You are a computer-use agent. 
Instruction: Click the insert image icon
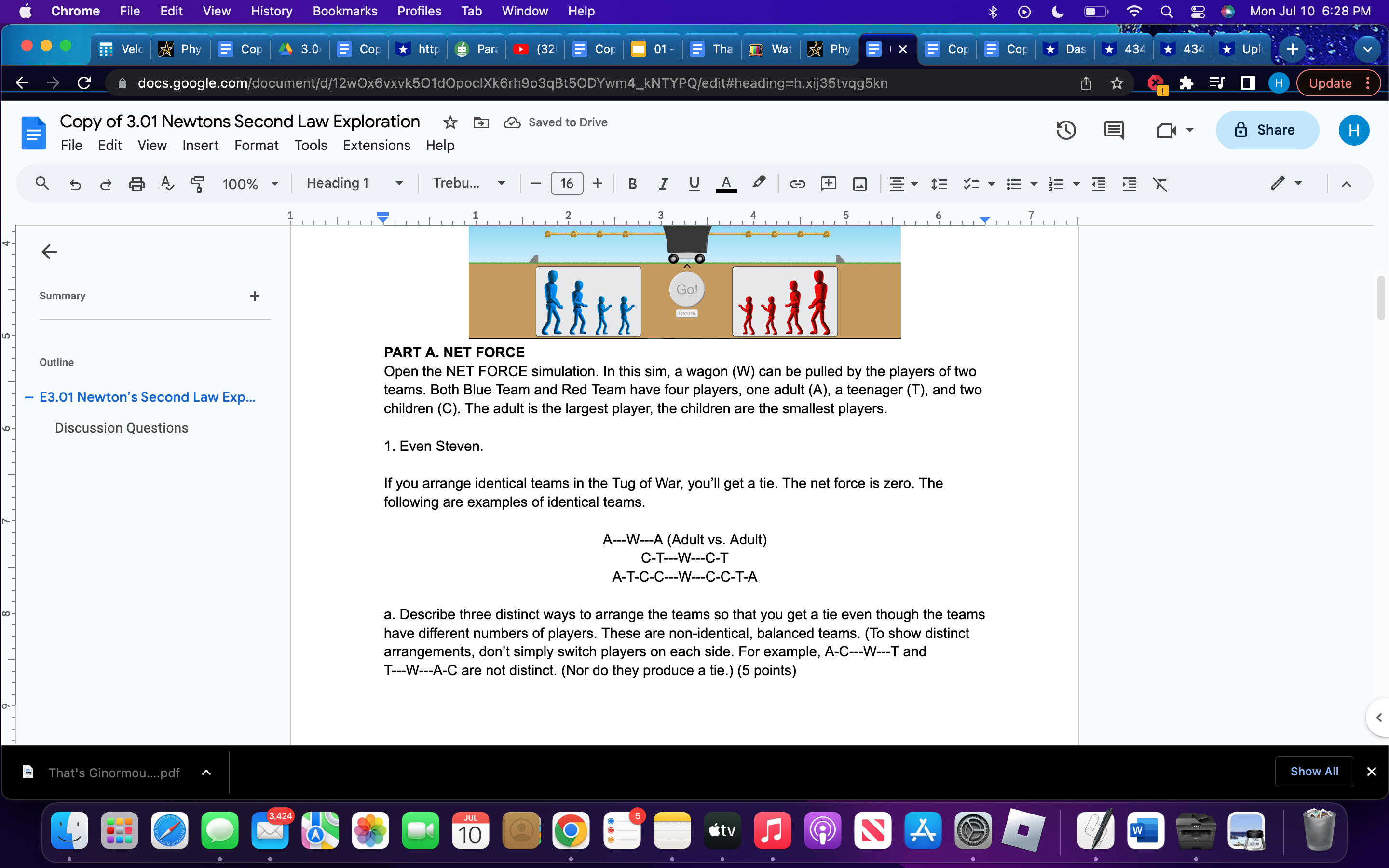(x=859, y=184)
